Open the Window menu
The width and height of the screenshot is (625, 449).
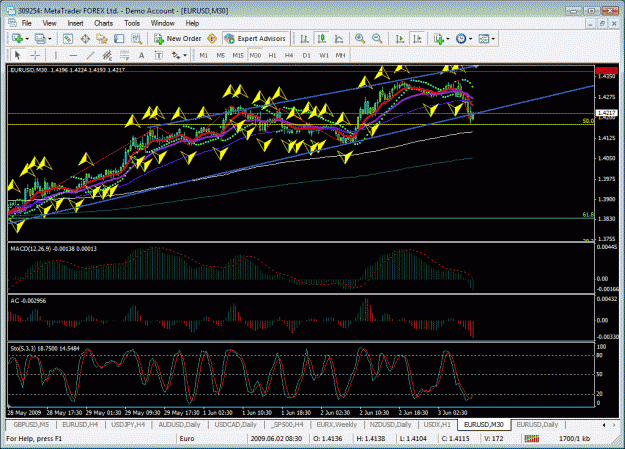[163, 23]
